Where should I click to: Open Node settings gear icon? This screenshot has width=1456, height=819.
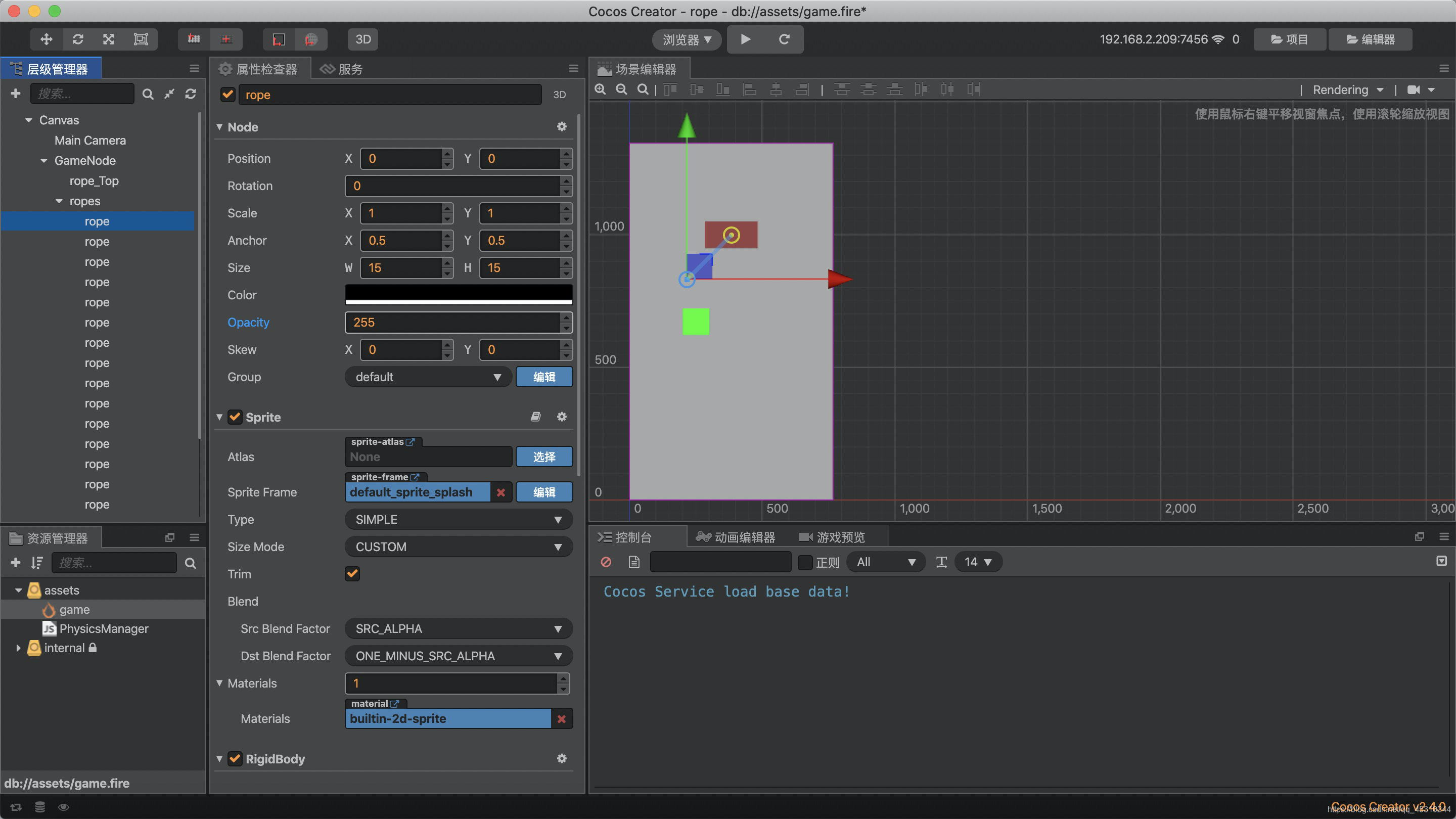(561, 126)
